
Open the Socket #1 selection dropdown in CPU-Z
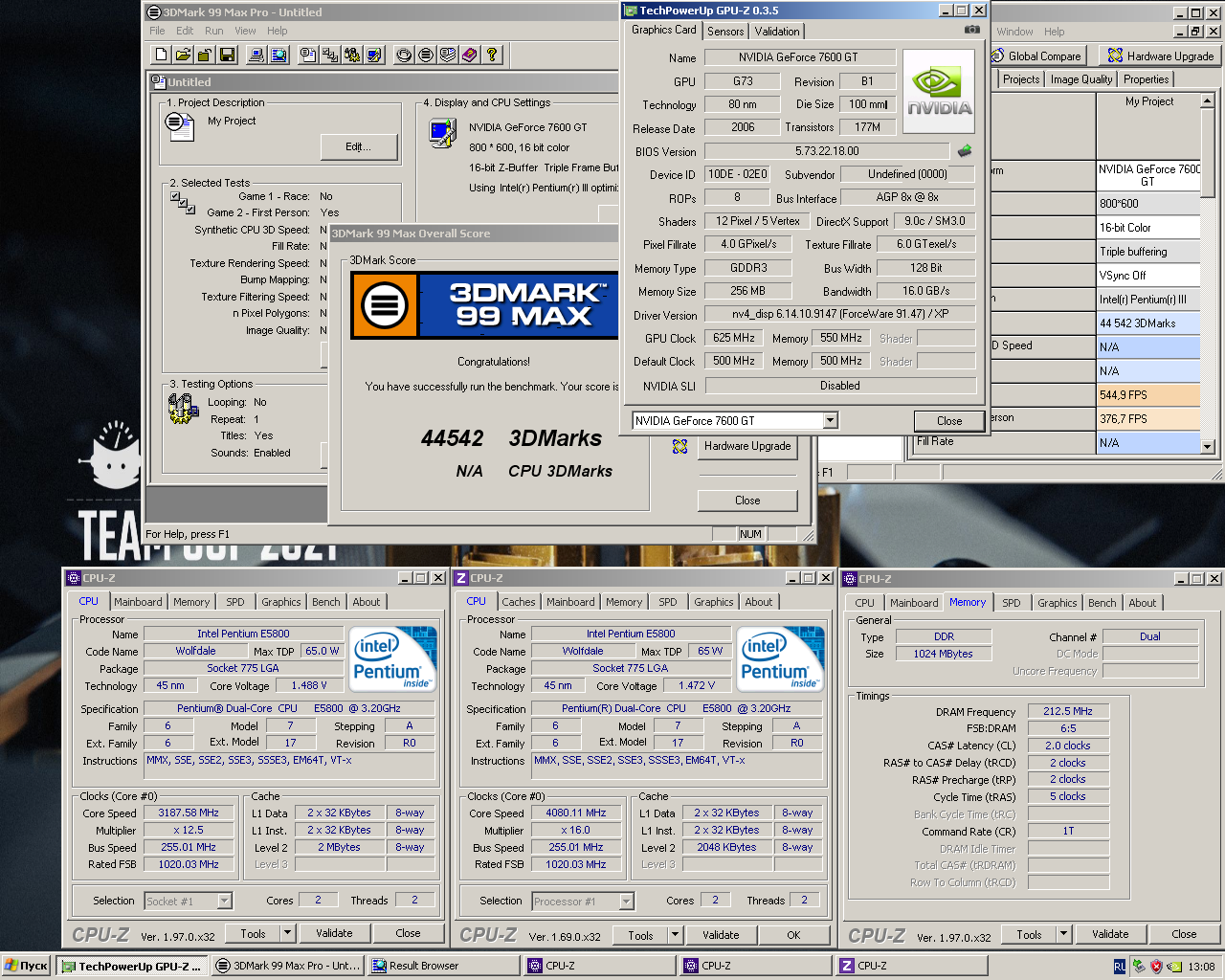pos(224,901)
